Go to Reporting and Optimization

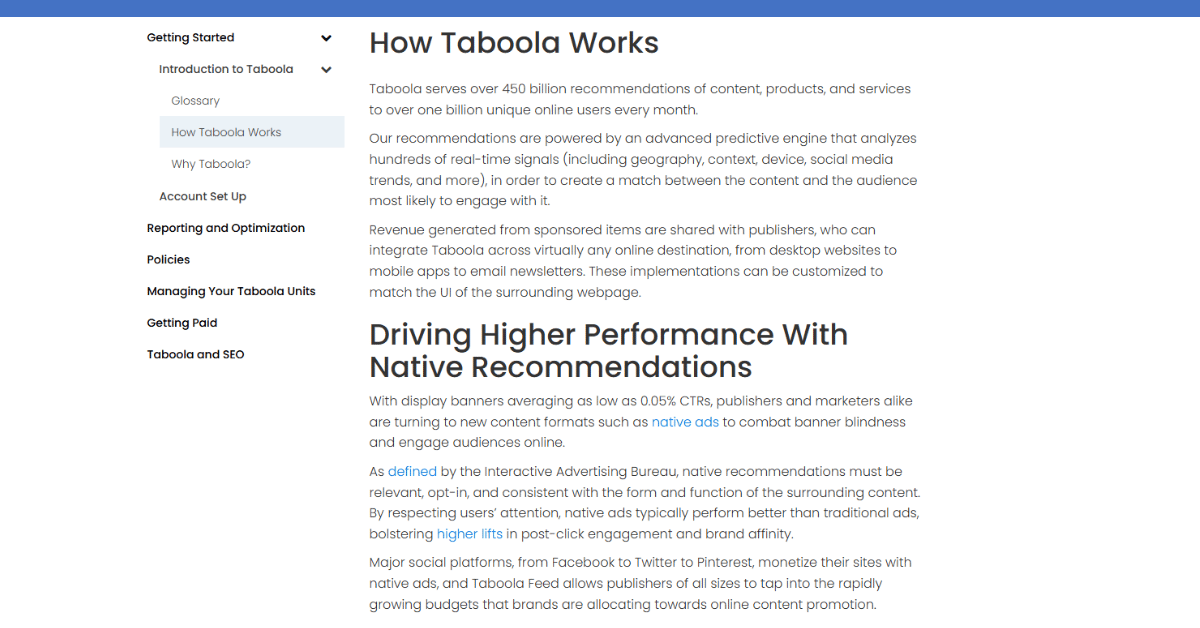(226, 228)
